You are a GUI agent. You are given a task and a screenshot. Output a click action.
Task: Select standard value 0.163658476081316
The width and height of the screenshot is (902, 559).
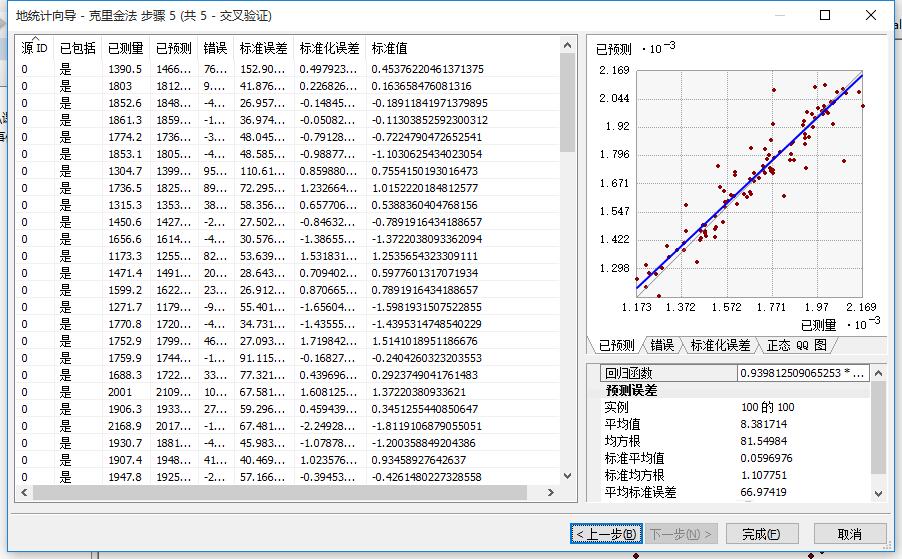[421, 86]
